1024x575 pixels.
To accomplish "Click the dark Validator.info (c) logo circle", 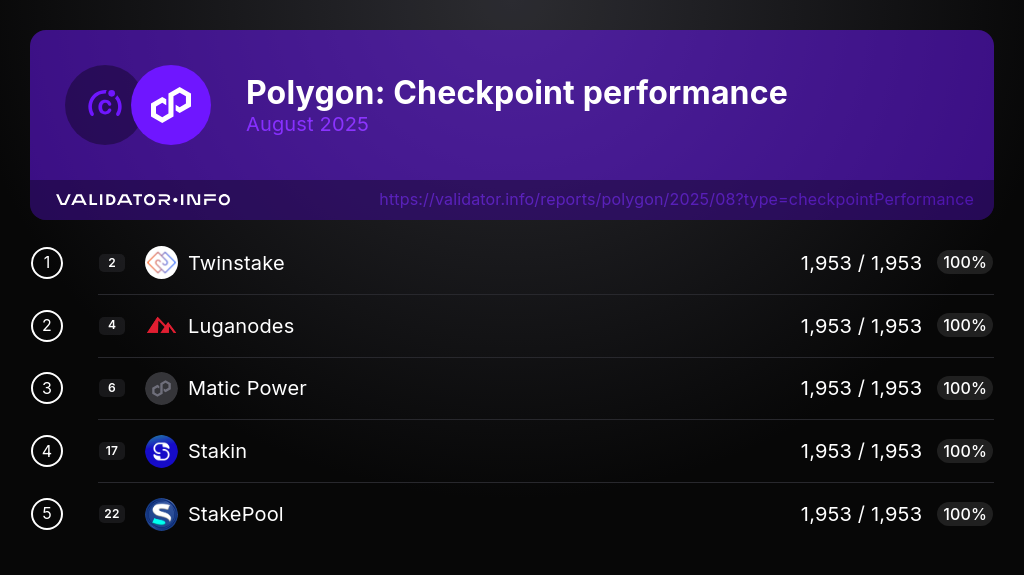I will tap(102, 105).
